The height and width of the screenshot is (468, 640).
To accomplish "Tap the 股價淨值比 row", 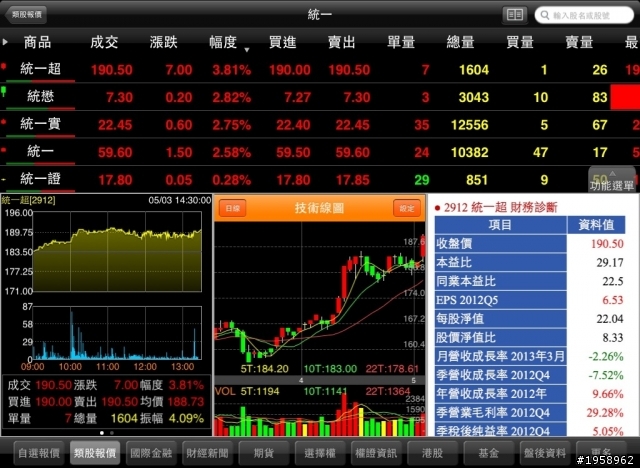I will 530,337.
